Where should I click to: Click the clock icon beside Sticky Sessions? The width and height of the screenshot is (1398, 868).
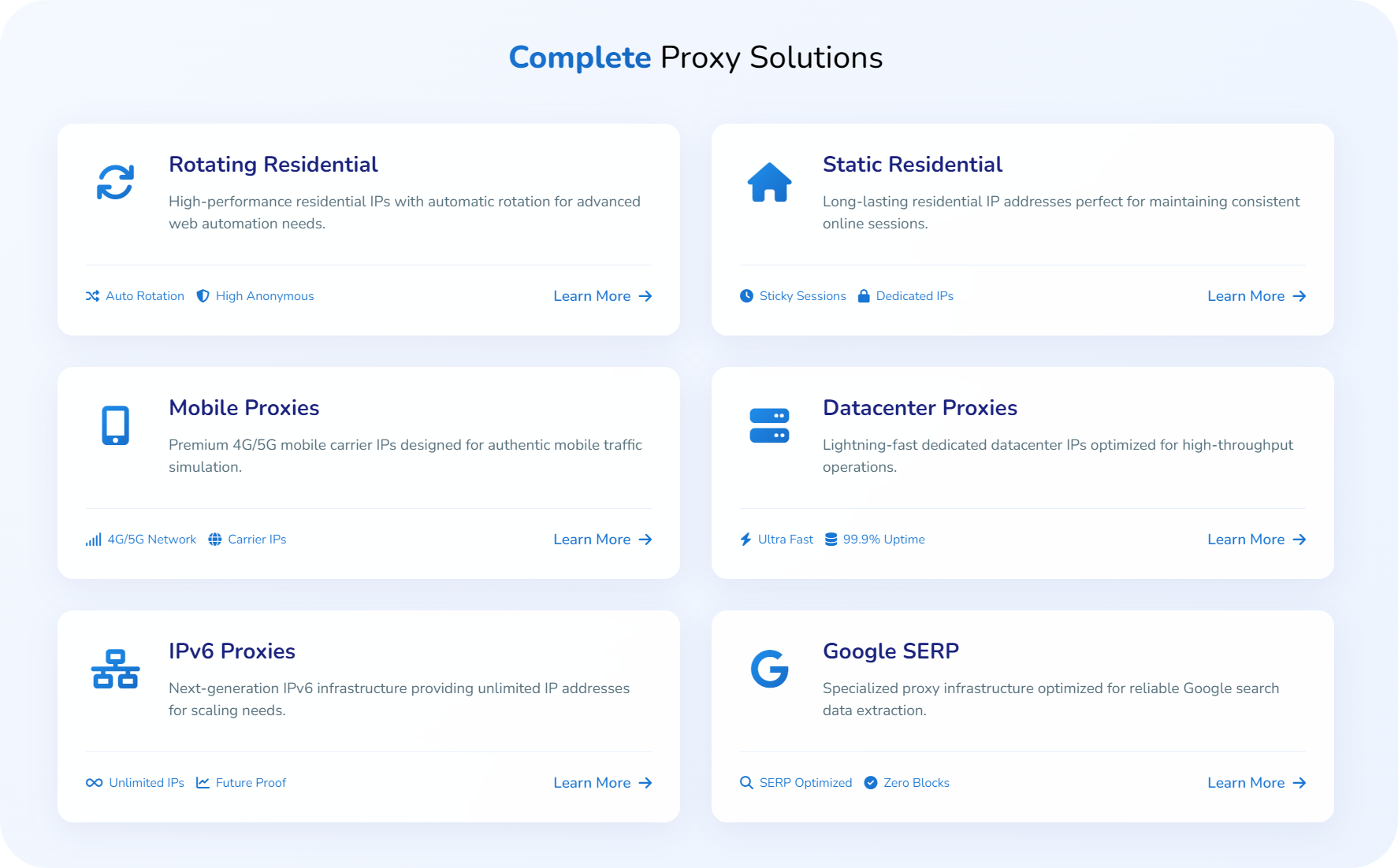746,296
